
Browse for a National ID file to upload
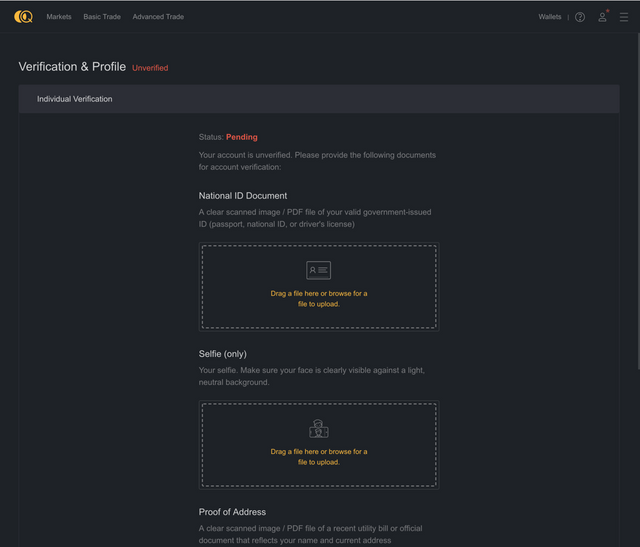(319, 299)
